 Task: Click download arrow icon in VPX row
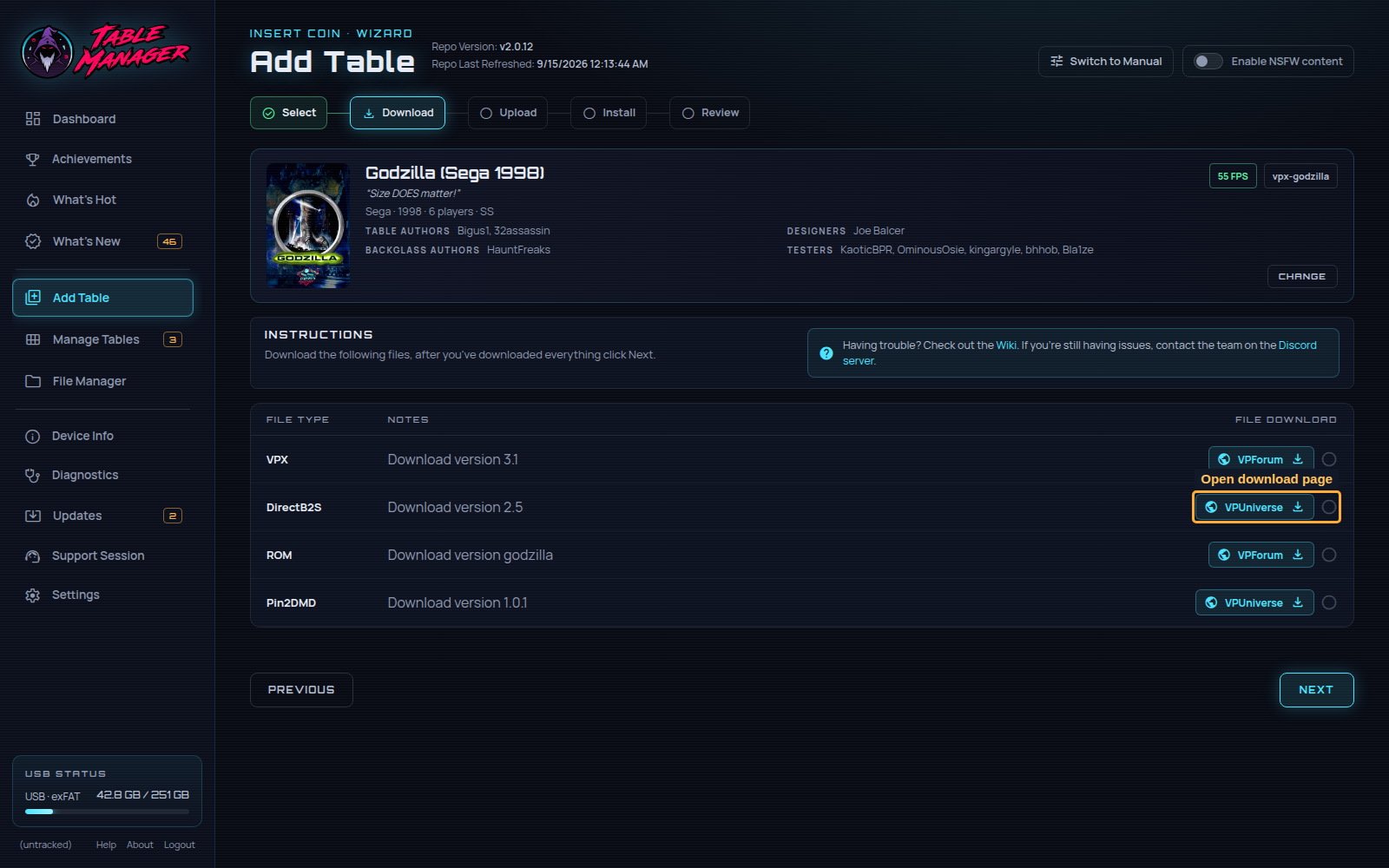pos(1298,459)
